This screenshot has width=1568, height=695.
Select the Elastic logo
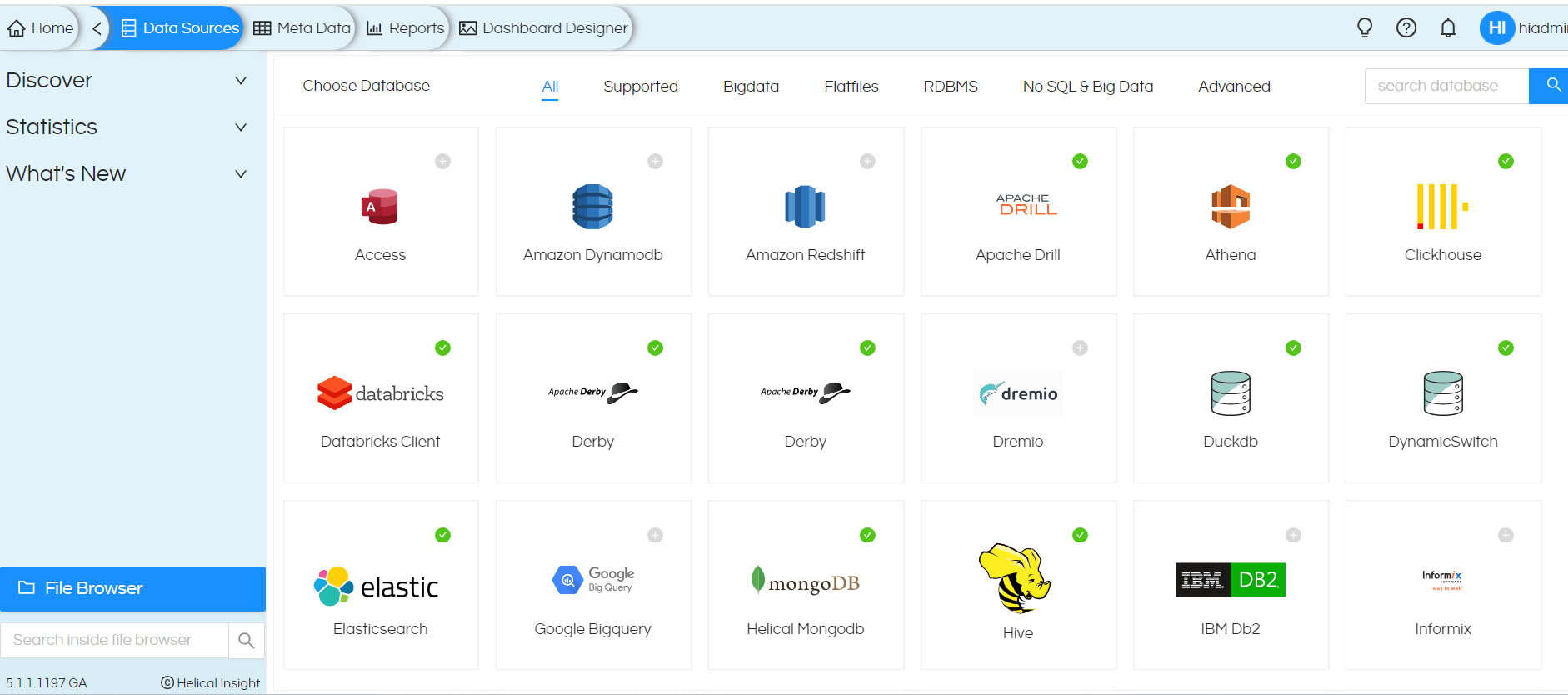coord(376,586)
